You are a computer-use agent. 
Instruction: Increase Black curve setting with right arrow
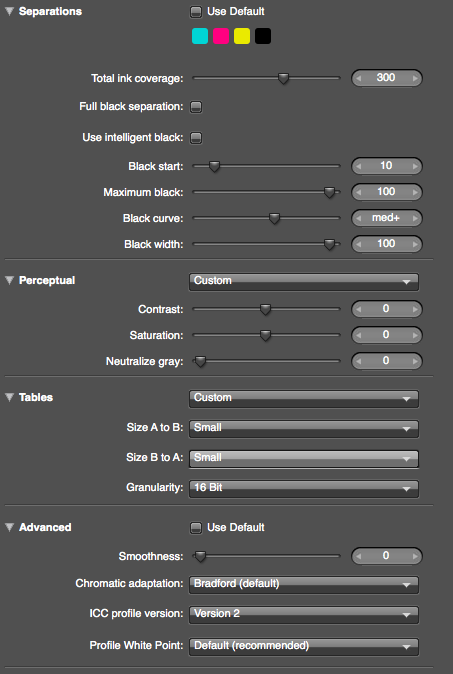[415, 218]
